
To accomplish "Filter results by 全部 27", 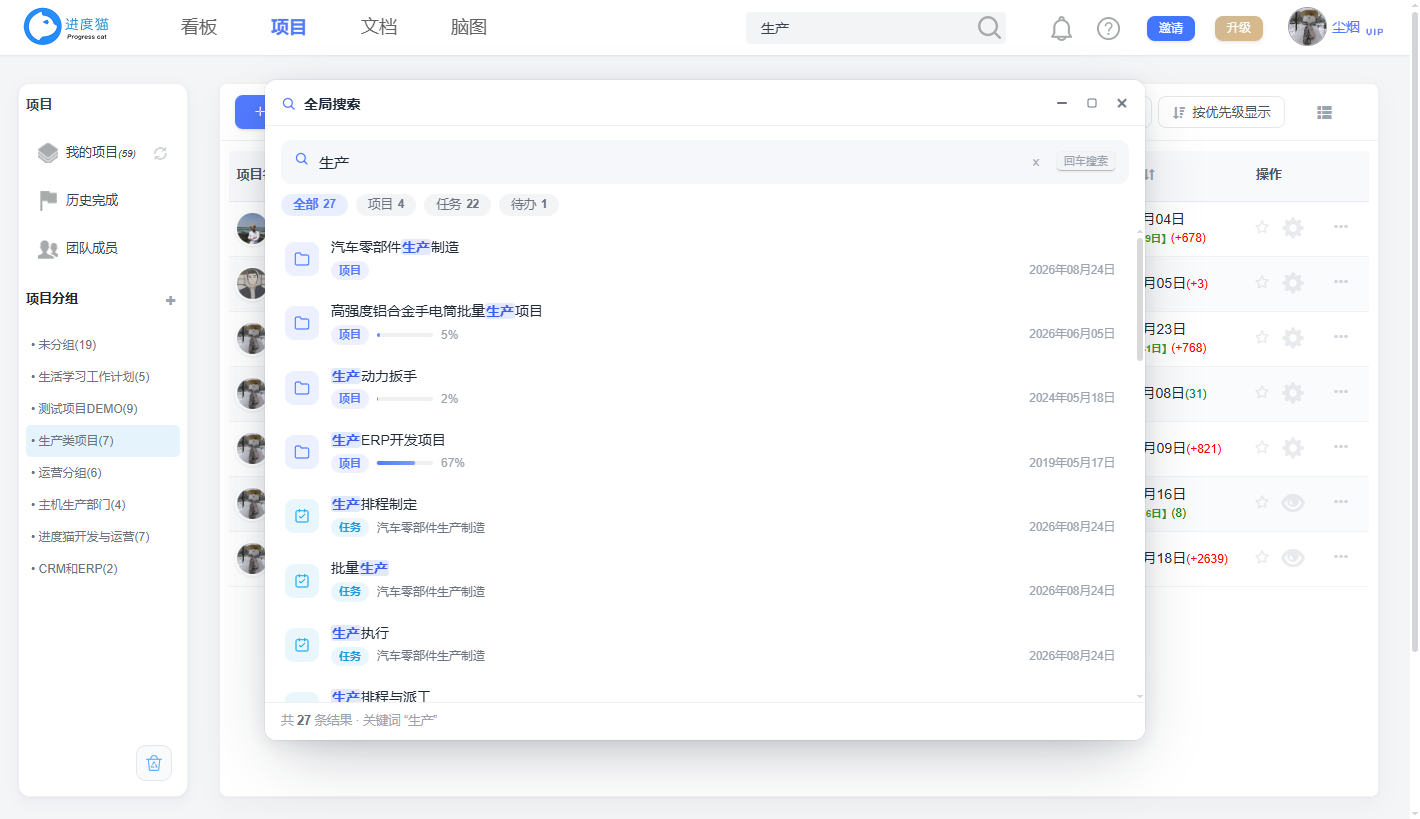I will coord(314,204).
